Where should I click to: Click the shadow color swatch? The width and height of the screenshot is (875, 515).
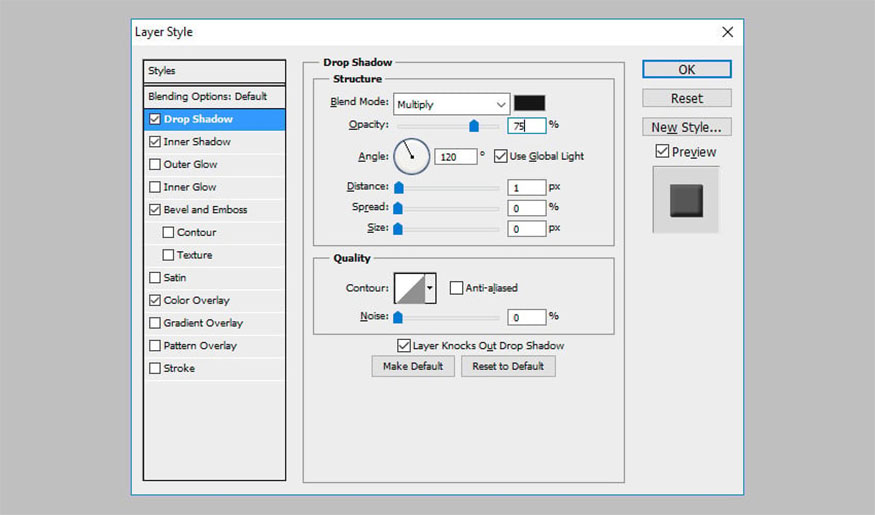click(x=529, y=103)
